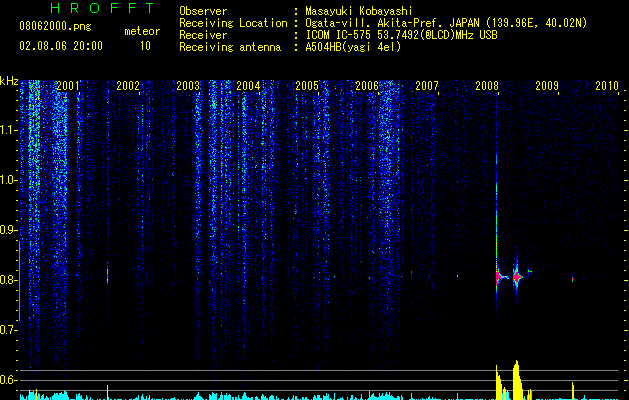Click the 2006 time axis label
This screenshot has height=400, width=629.
(x=367, y=85)
